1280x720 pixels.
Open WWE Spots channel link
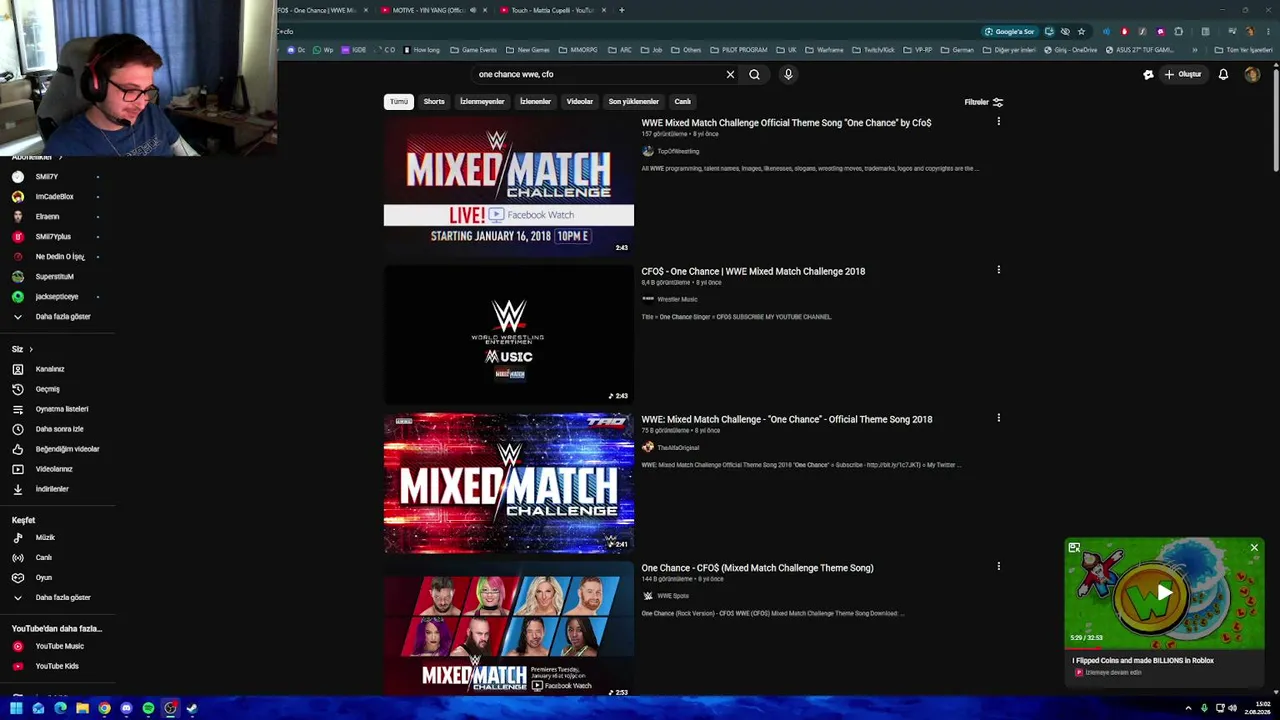point(673,595)
